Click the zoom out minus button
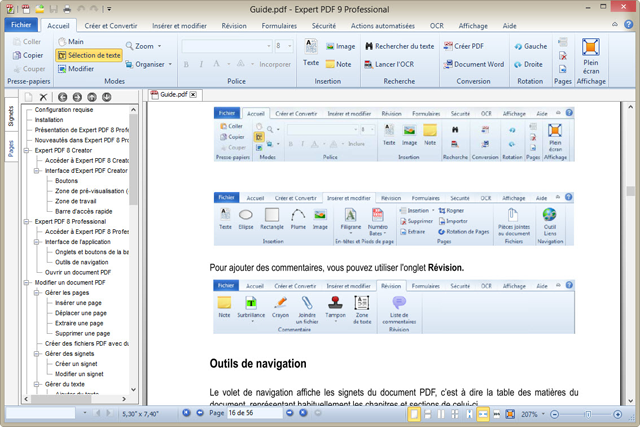 554,414
